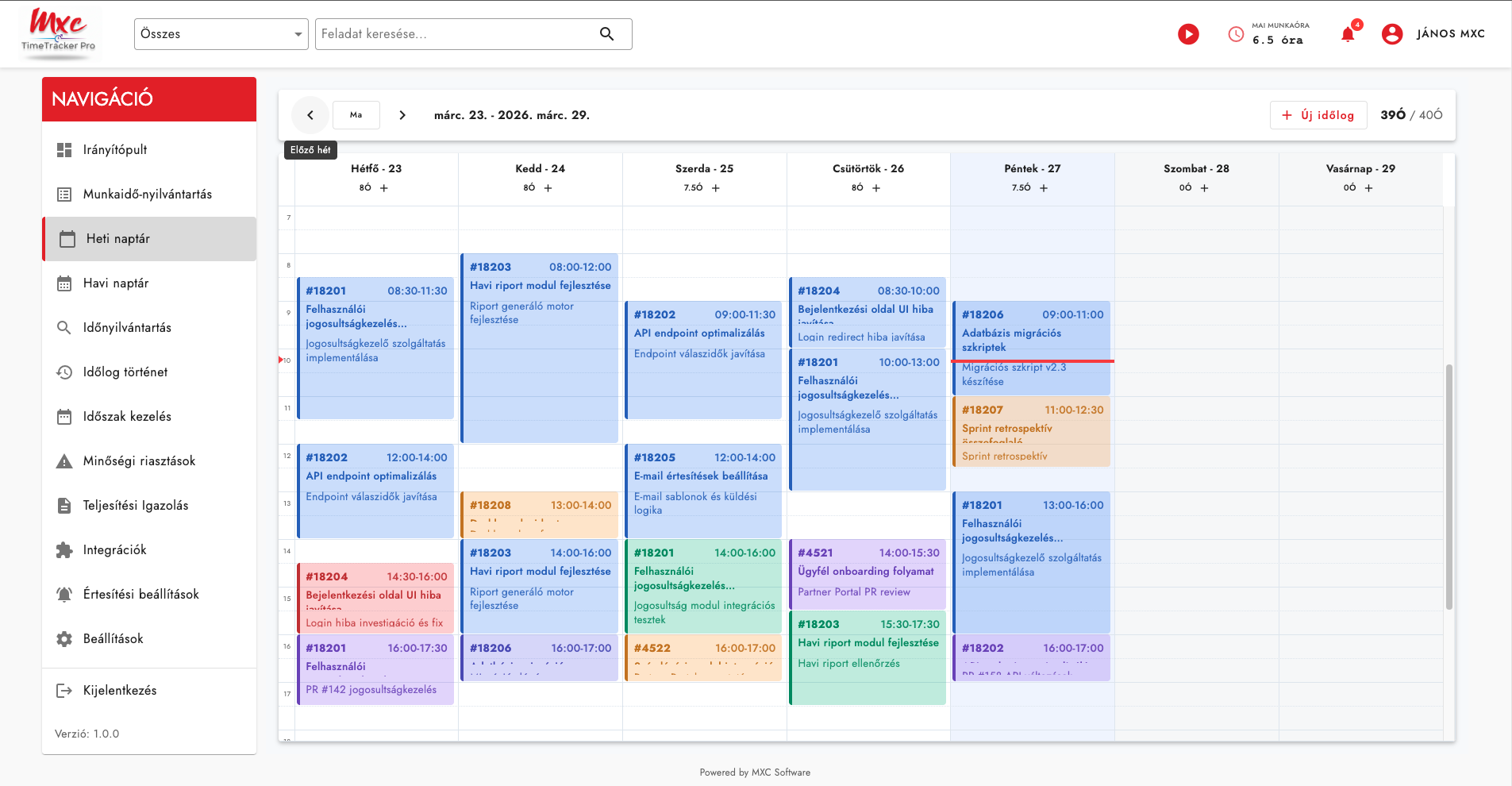This screenshot has height=786, width=1512.
Task: Add time entry plus on Vasárnap 29
Action: coord(1368,188)
